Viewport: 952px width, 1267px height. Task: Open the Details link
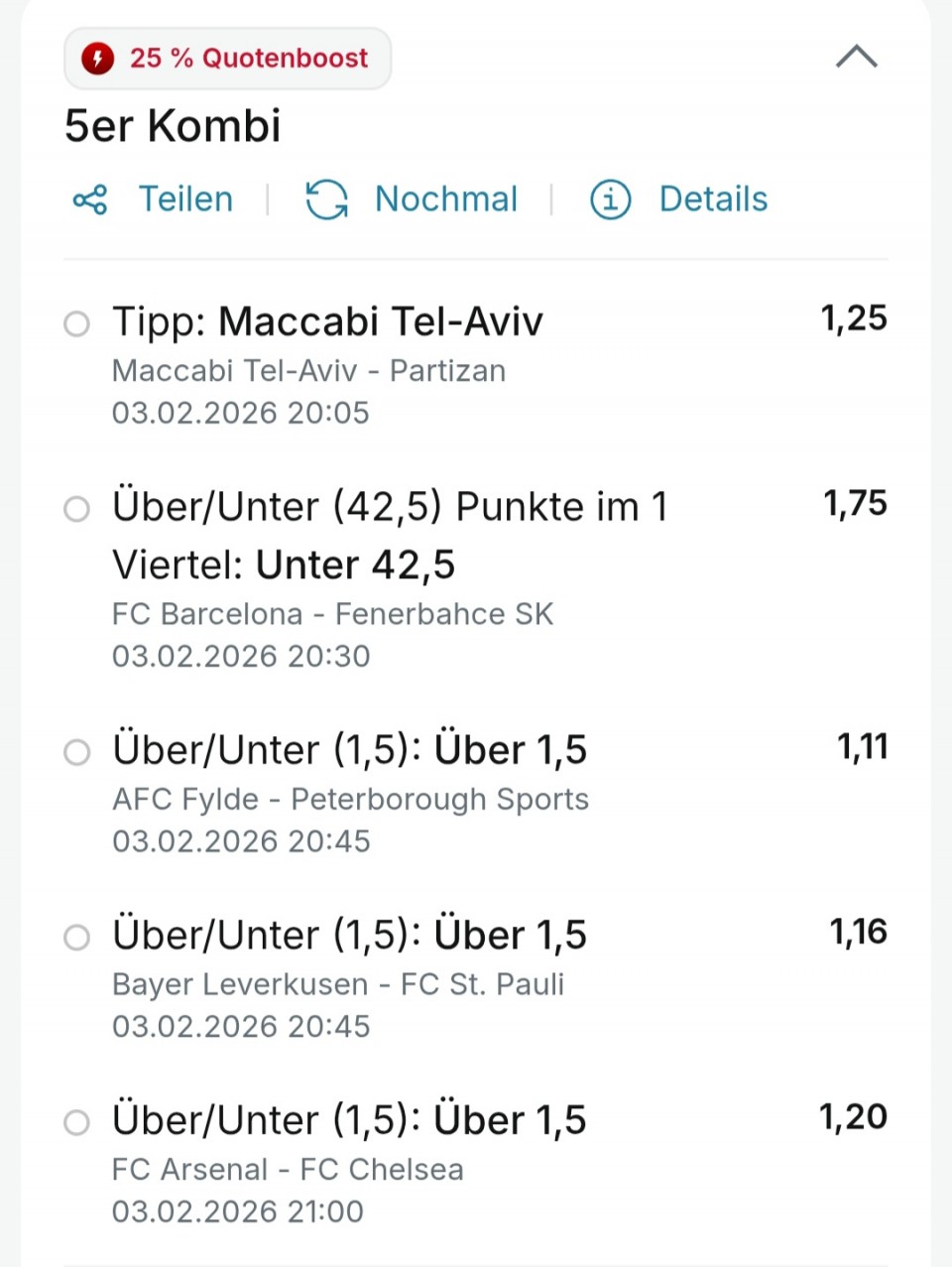click(x=713, y=199)
